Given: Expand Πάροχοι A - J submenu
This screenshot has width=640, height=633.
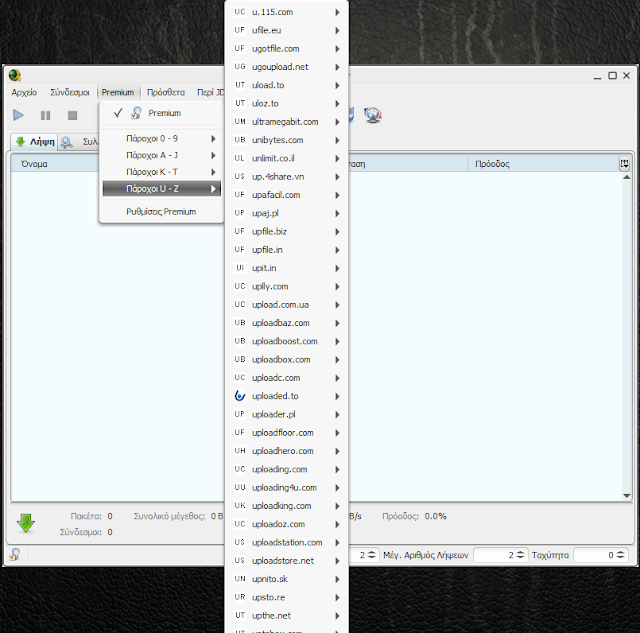Looking at the screenshot, I should pyautogui.click(x=161, y=155).
